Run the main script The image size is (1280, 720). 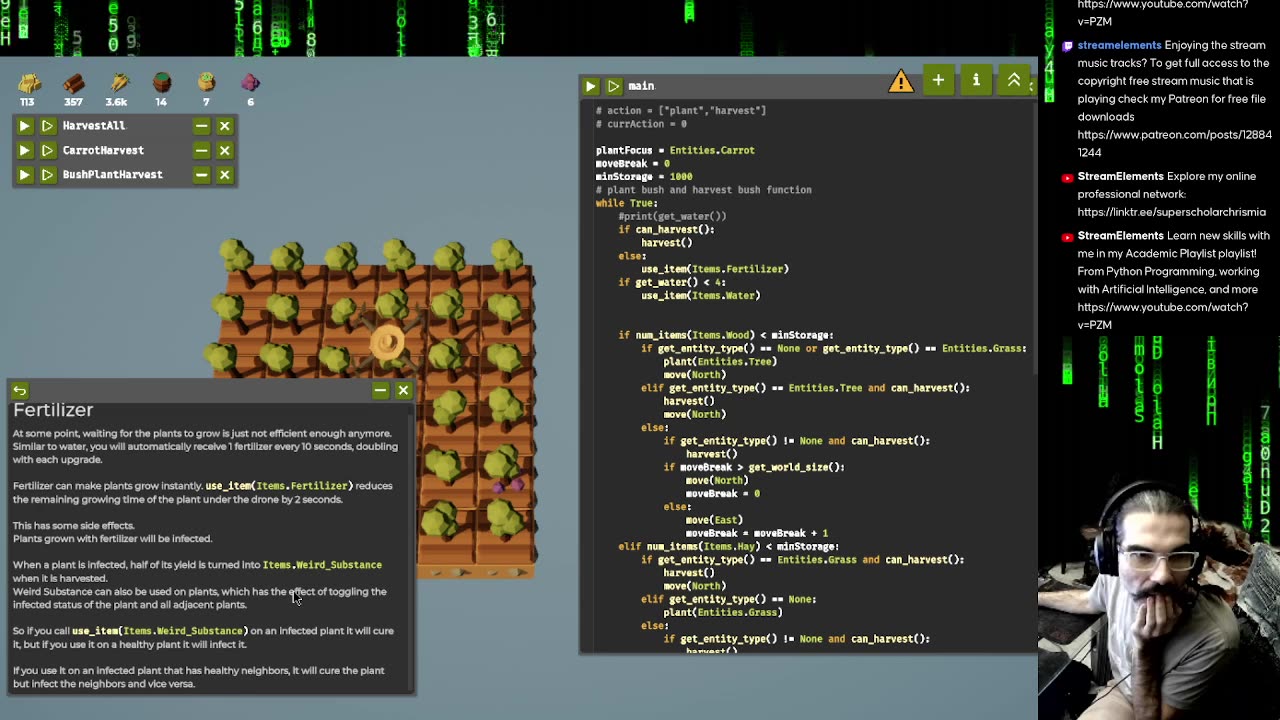click(591, 86)
